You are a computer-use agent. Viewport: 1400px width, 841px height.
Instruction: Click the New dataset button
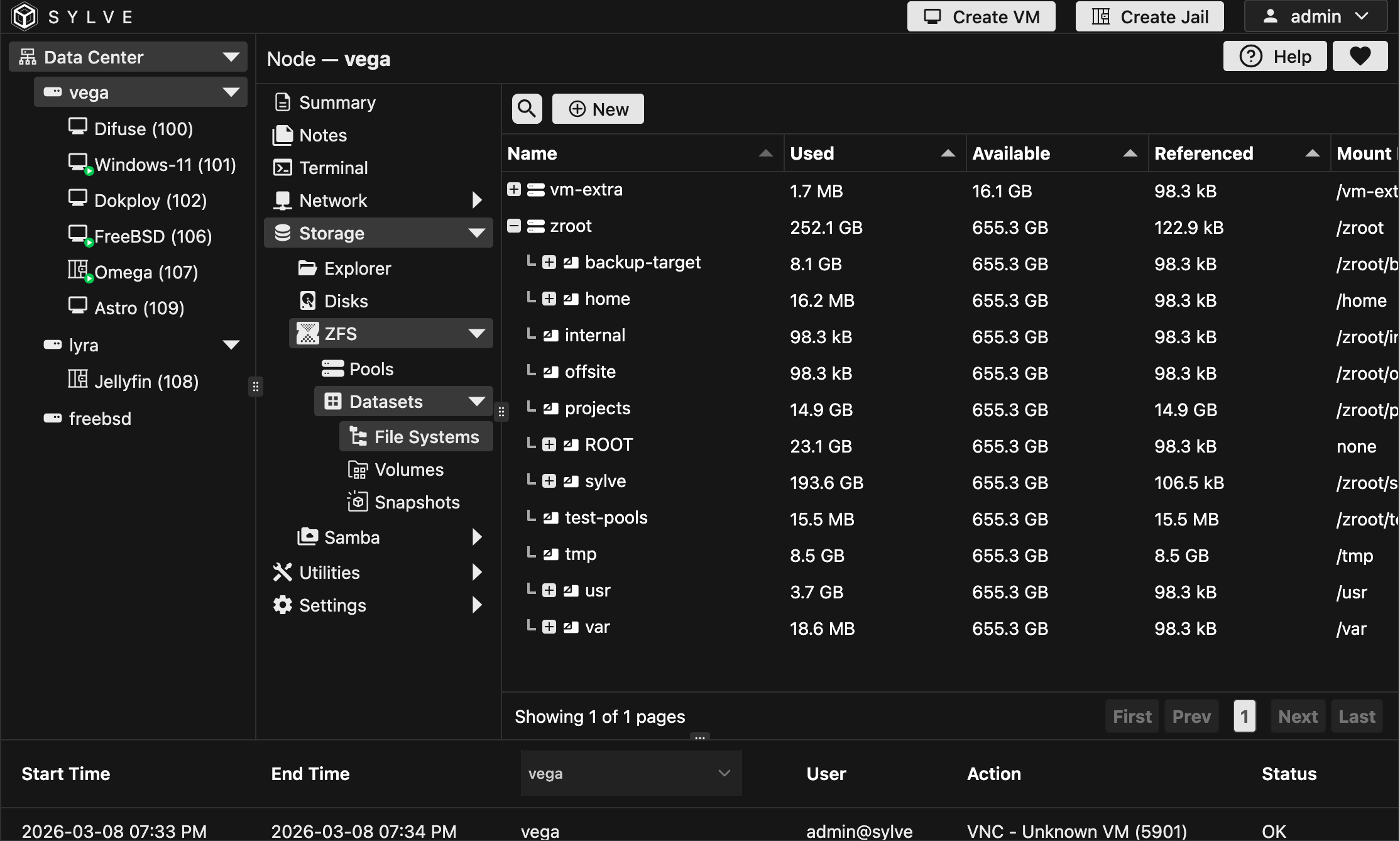(x=598, y=109)
